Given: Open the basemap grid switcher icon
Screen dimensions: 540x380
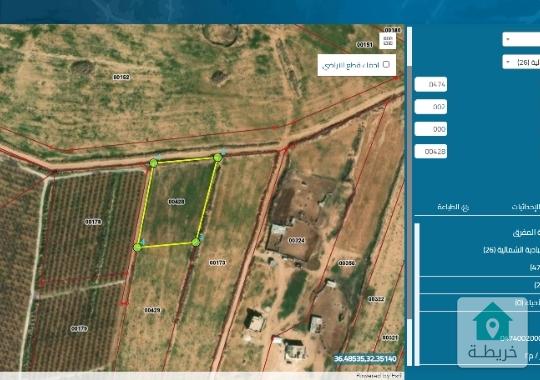Looking at the screenshot, I should (388, 41).
